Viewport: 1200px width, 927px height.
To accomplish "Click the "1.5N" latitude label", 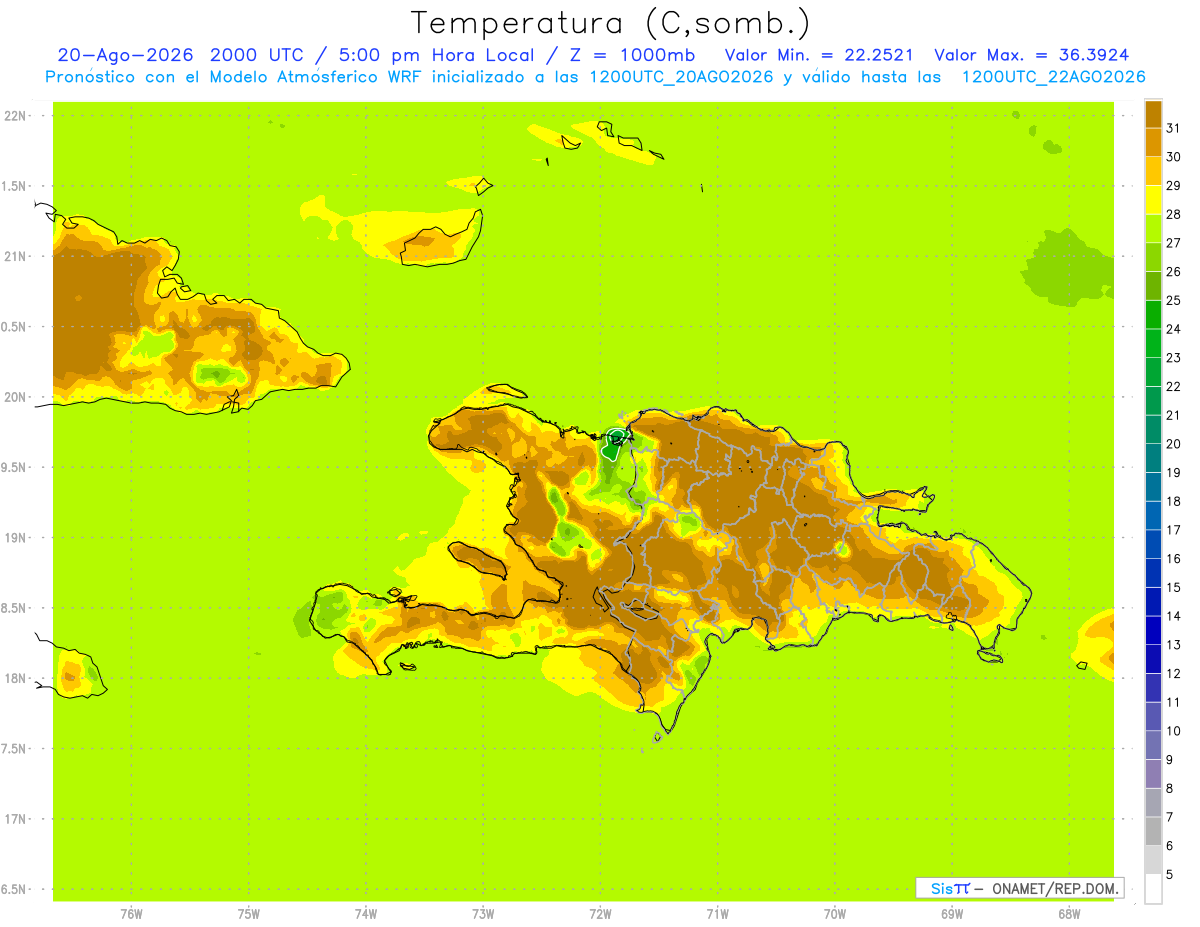I will pyautogui.click(x=15, y=186).
